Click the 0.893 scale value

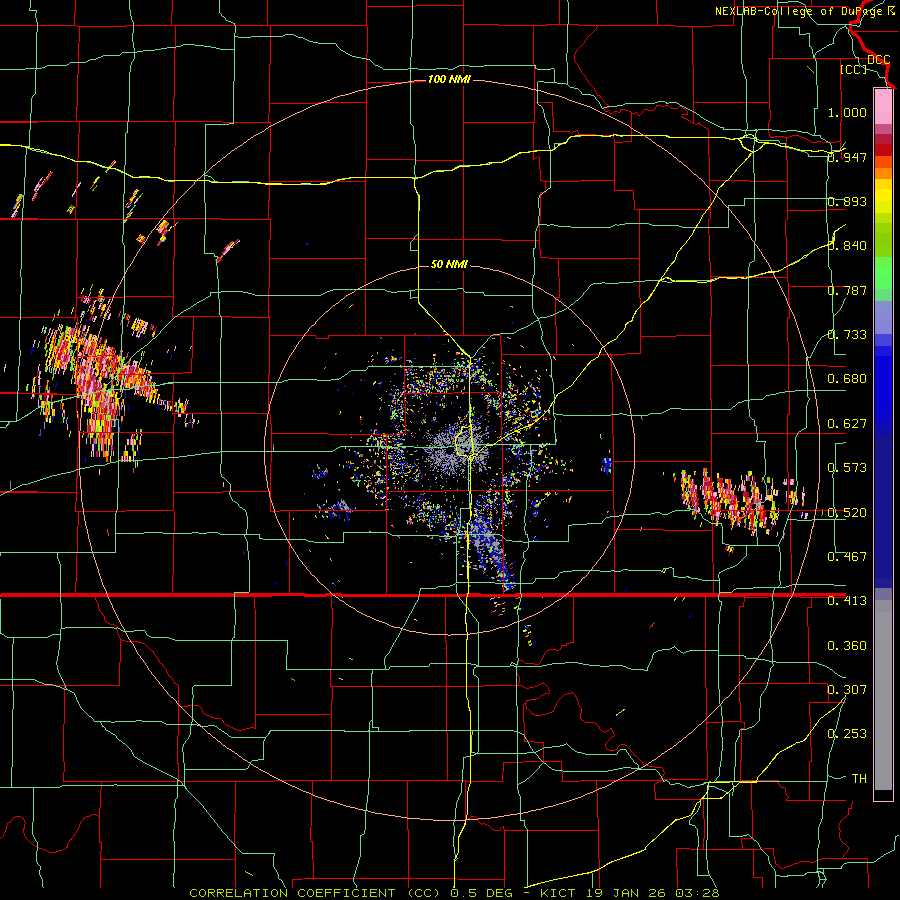(x=847, y=201)
